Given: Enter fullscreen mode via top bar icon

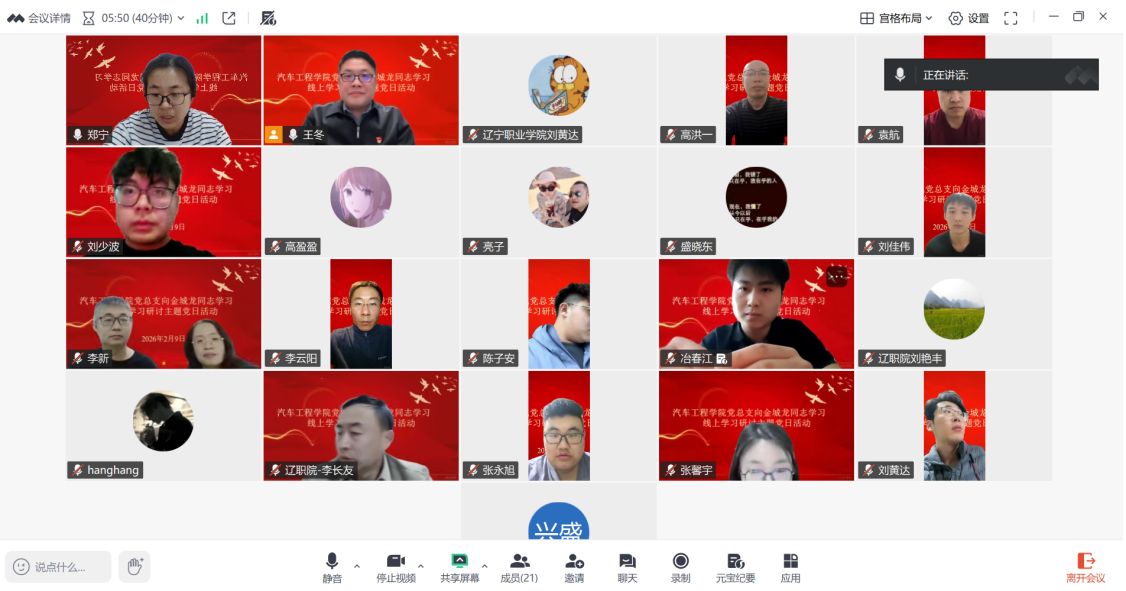Looking at the screenshot, I should [x=1010, y=18].
